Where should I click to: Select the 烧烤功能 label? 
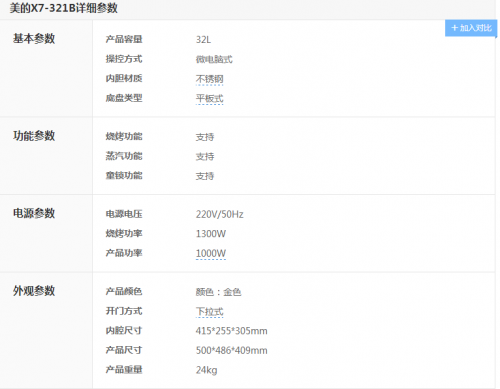coord(124,136)
